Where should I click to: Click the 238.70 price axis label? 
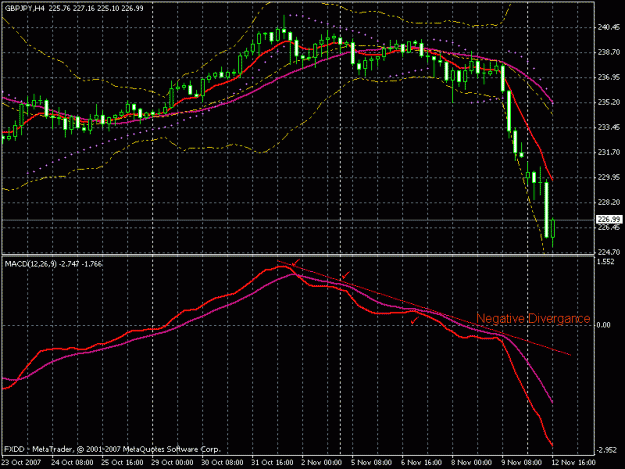tap(609, 52)
